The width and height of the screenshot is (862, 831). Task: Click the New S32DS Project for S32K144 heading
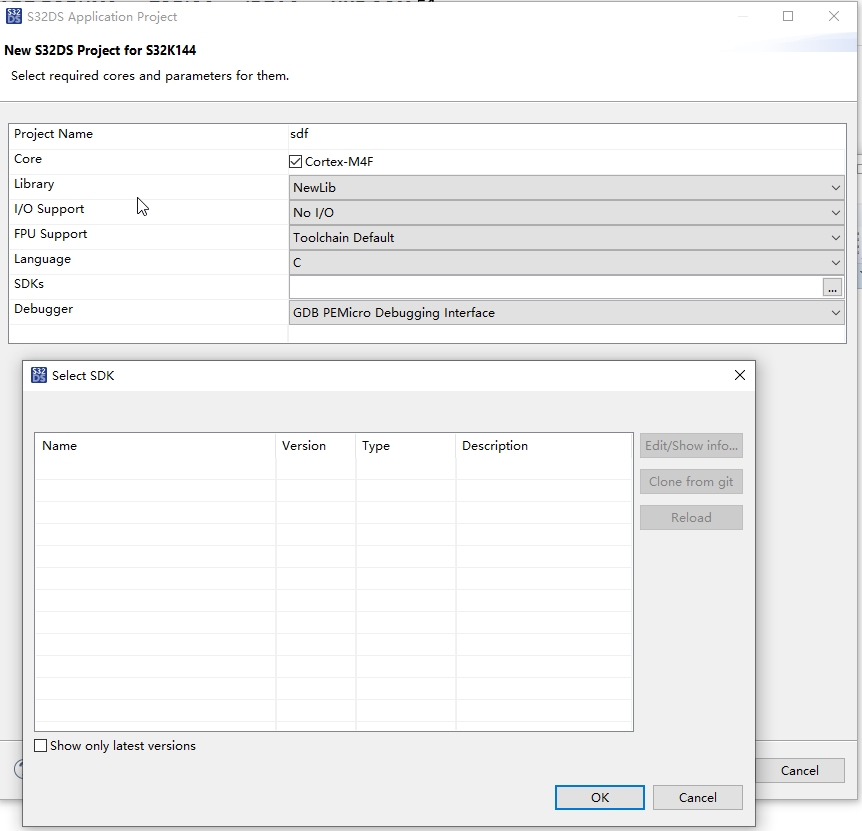100,51
